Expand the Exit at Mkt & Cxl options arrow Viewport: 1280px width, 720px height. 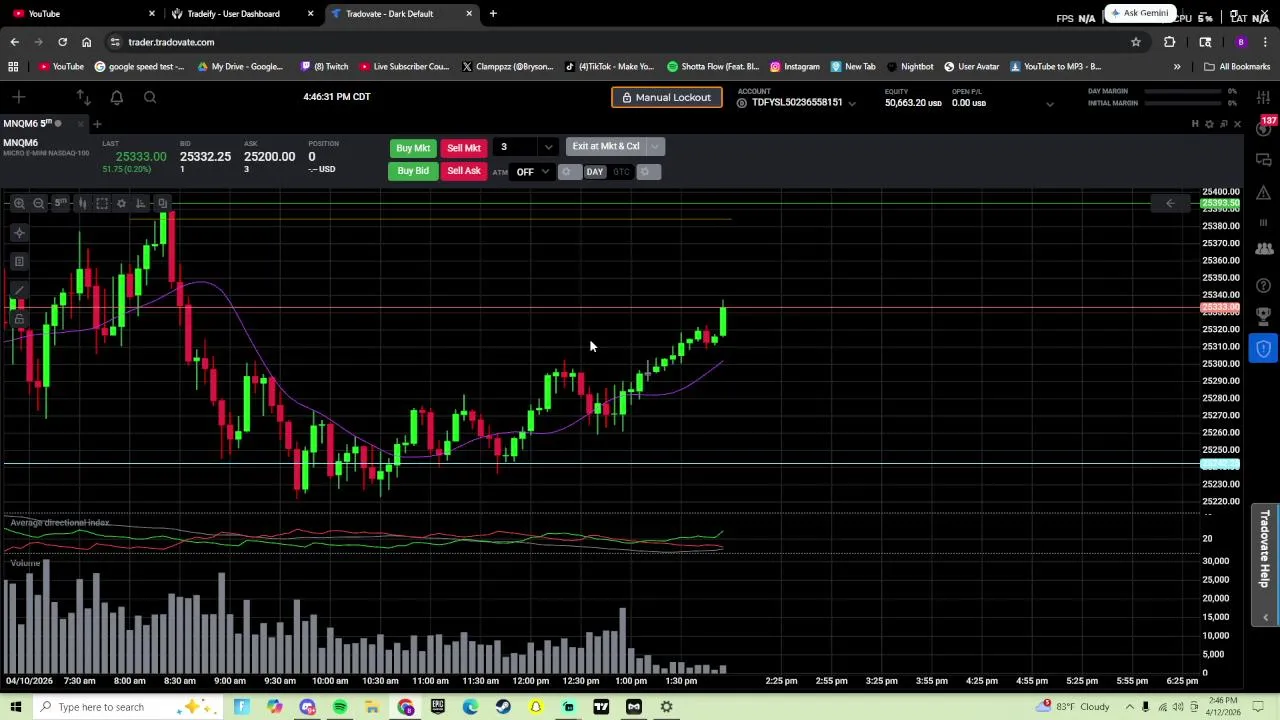coord(654,147)
